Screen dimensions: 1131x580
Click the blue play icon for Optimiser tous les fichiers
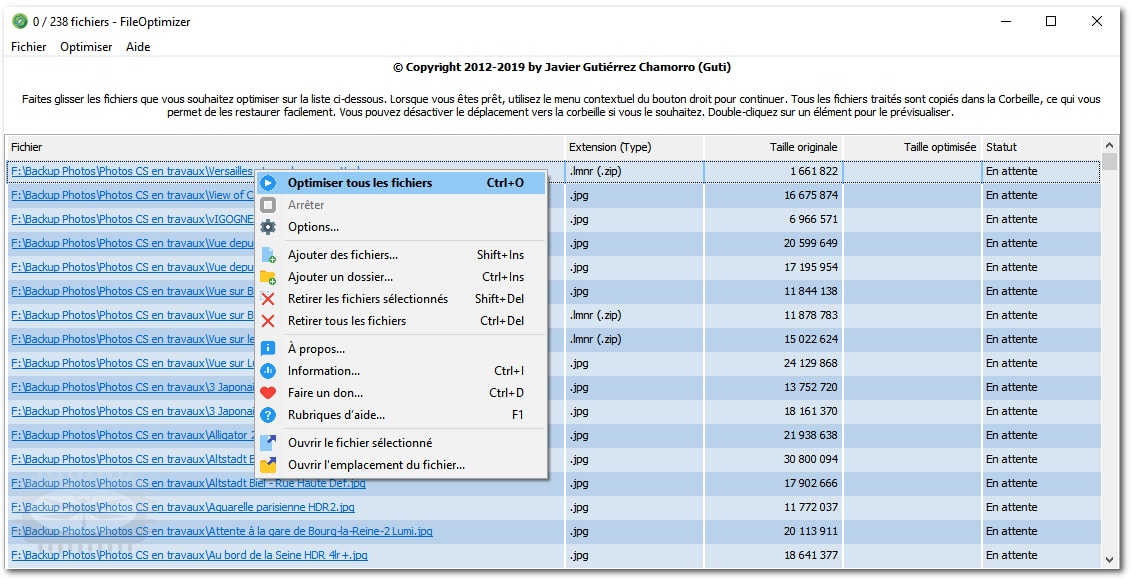(x=268, y=183)
